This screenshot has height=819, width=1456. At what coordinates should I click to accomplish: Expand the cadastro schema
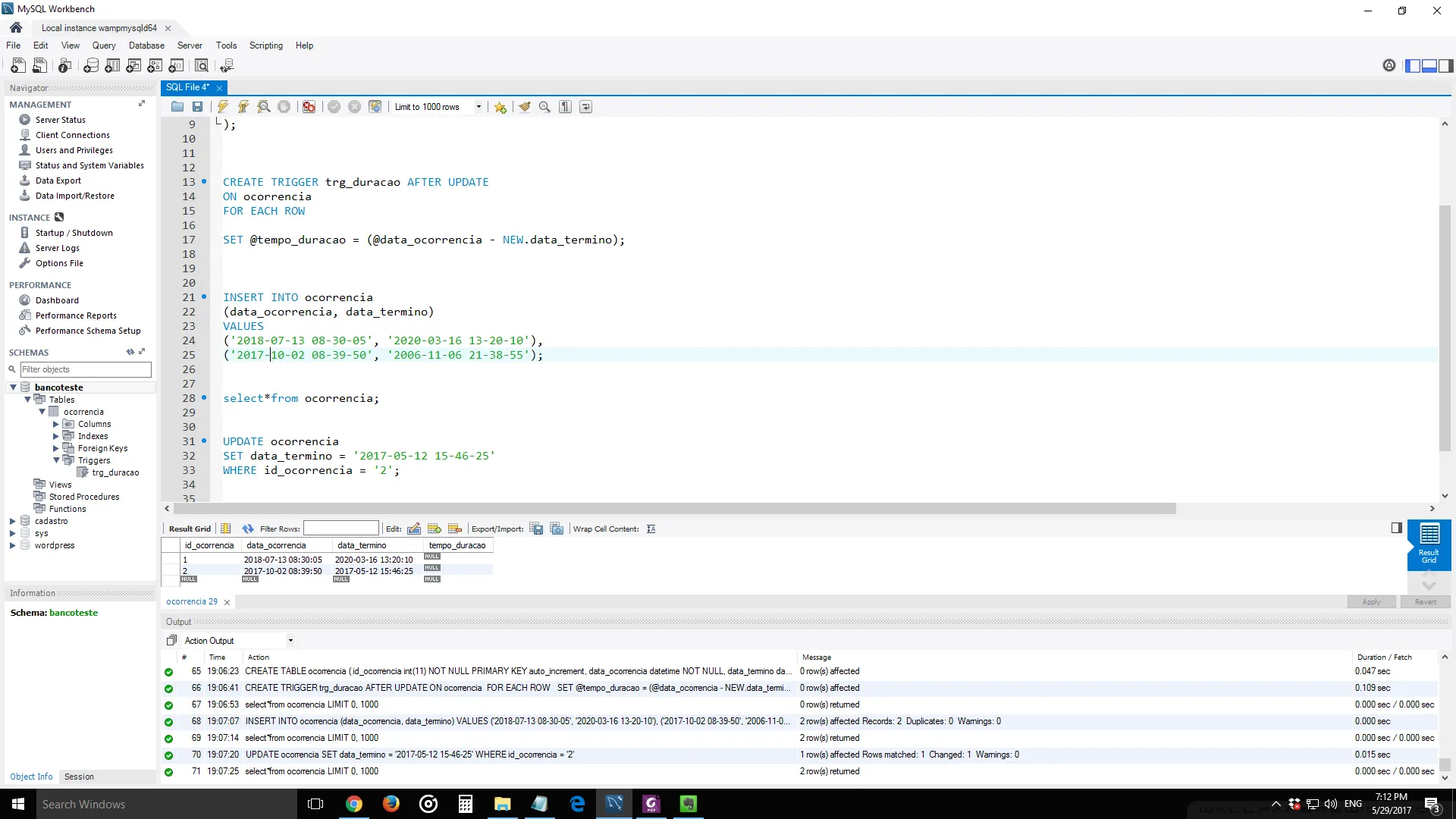(x=12, y=521)
